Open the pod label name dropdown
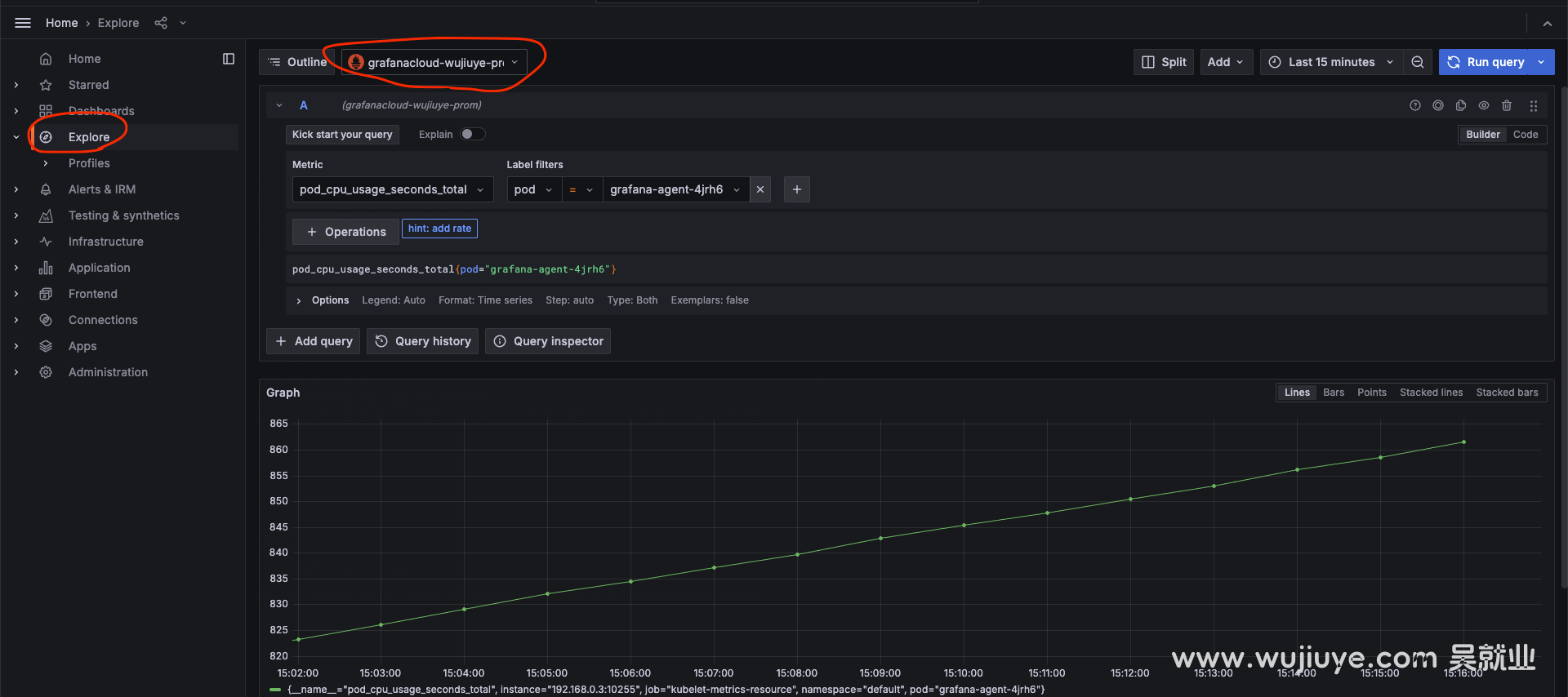The width and height of the screenshot is (1568, 697). click(534, 189)
